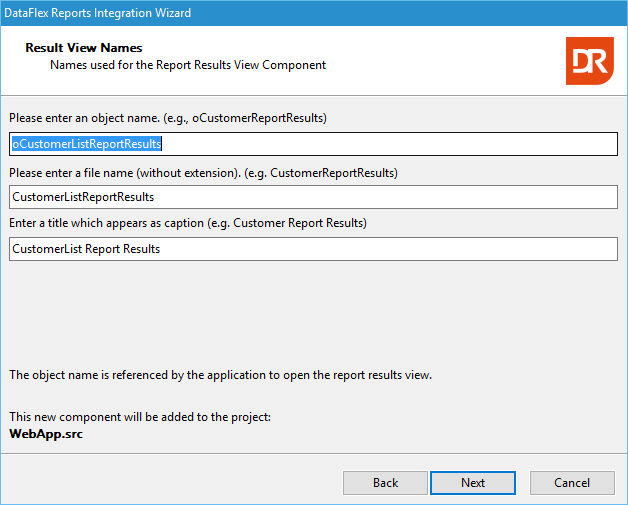Cancel the integration wizard
Screen dimensions: 628x505
click(572, 483)
